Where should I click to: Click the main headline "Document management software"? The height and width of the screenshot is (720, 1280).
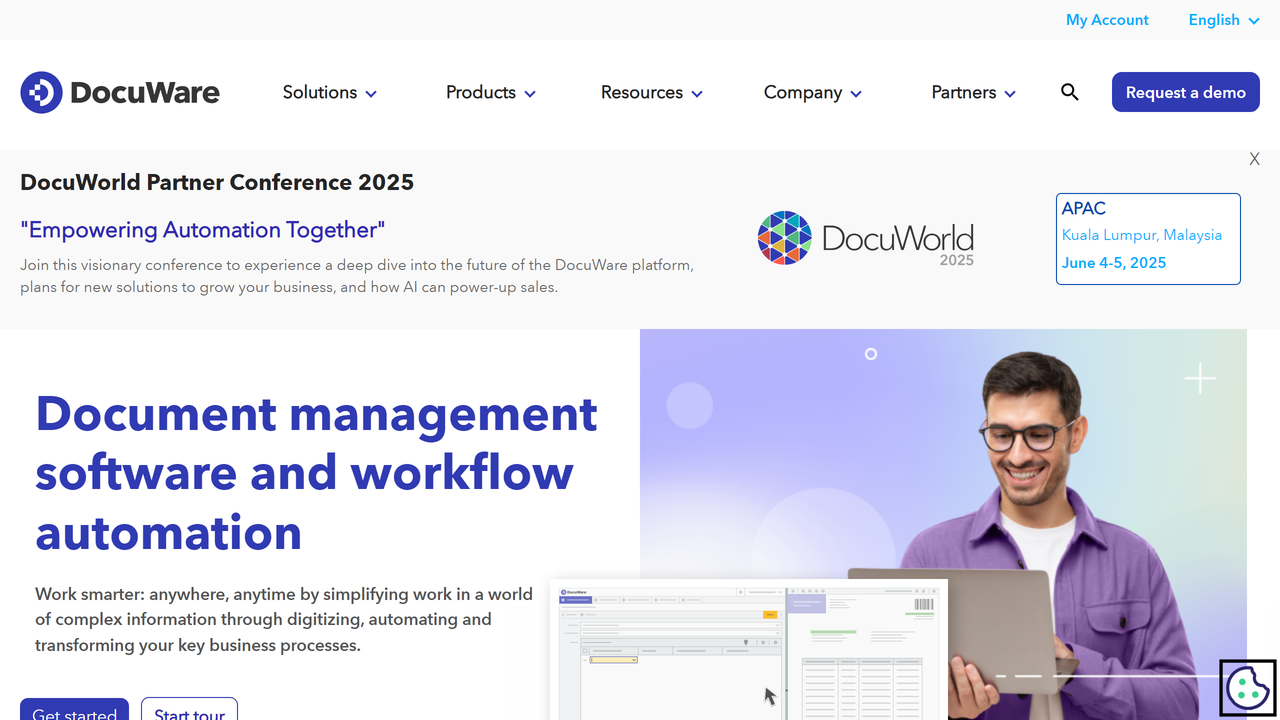click(317, 473)
